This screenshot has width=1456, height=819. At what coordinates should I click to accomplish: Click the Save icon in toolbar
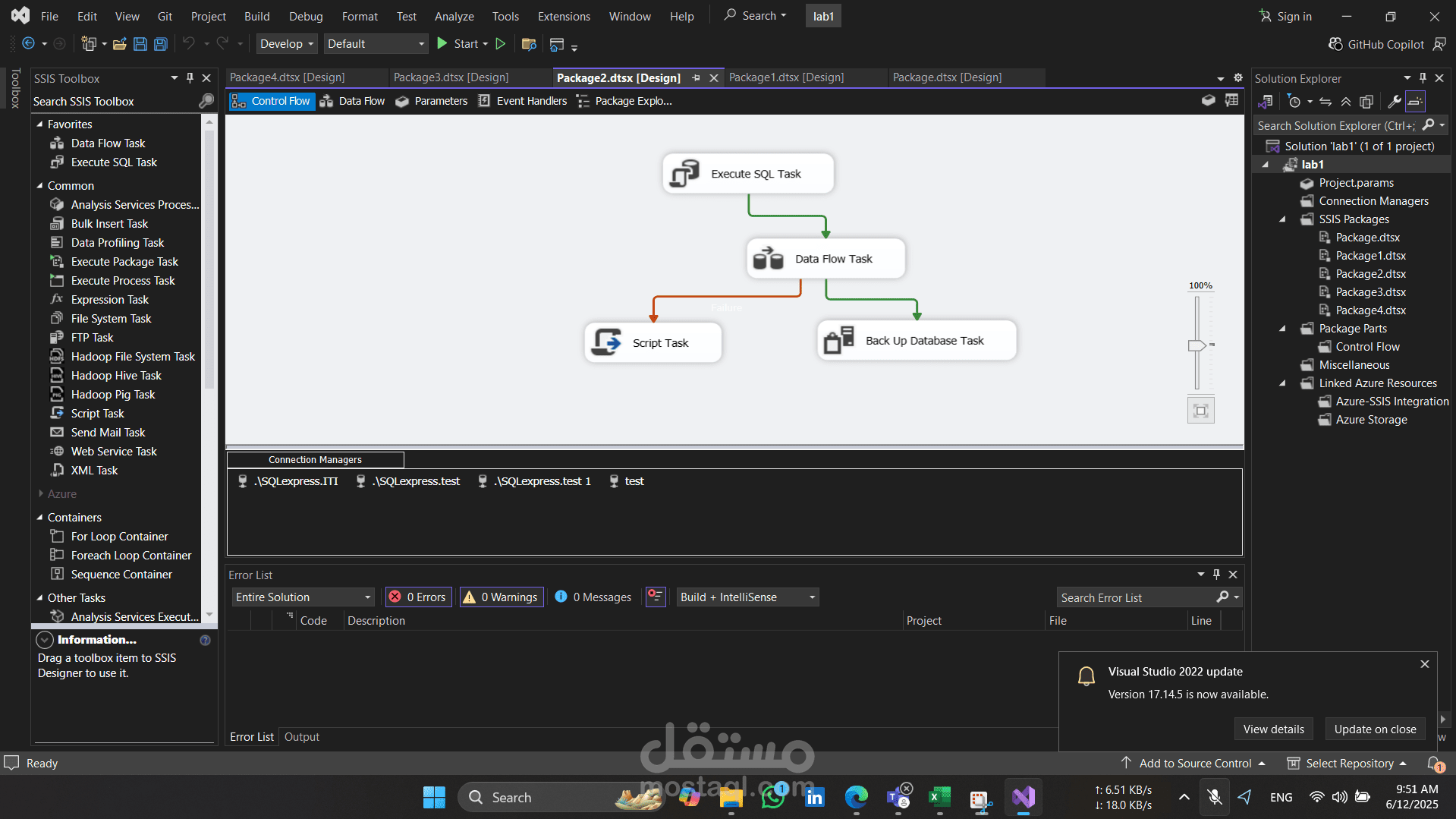coord(140,44)
